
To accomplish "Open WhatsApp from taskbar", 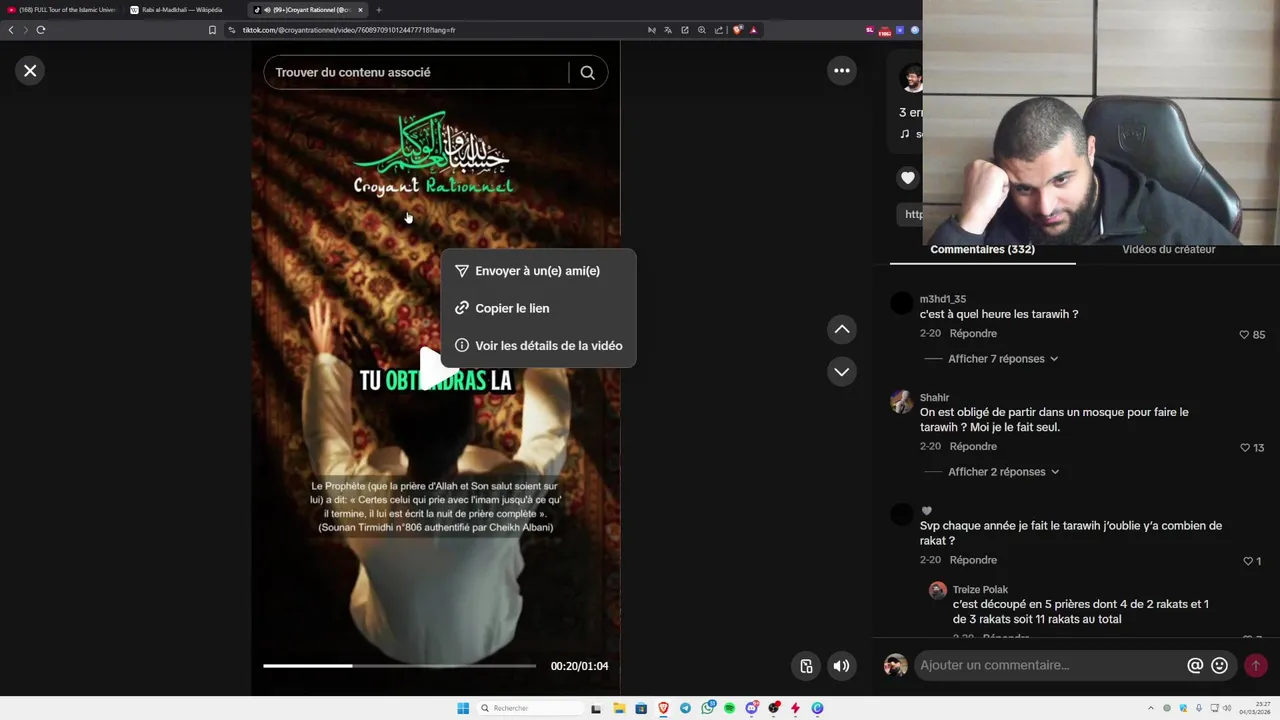I will pyautogui.click(x=708, y=708).
